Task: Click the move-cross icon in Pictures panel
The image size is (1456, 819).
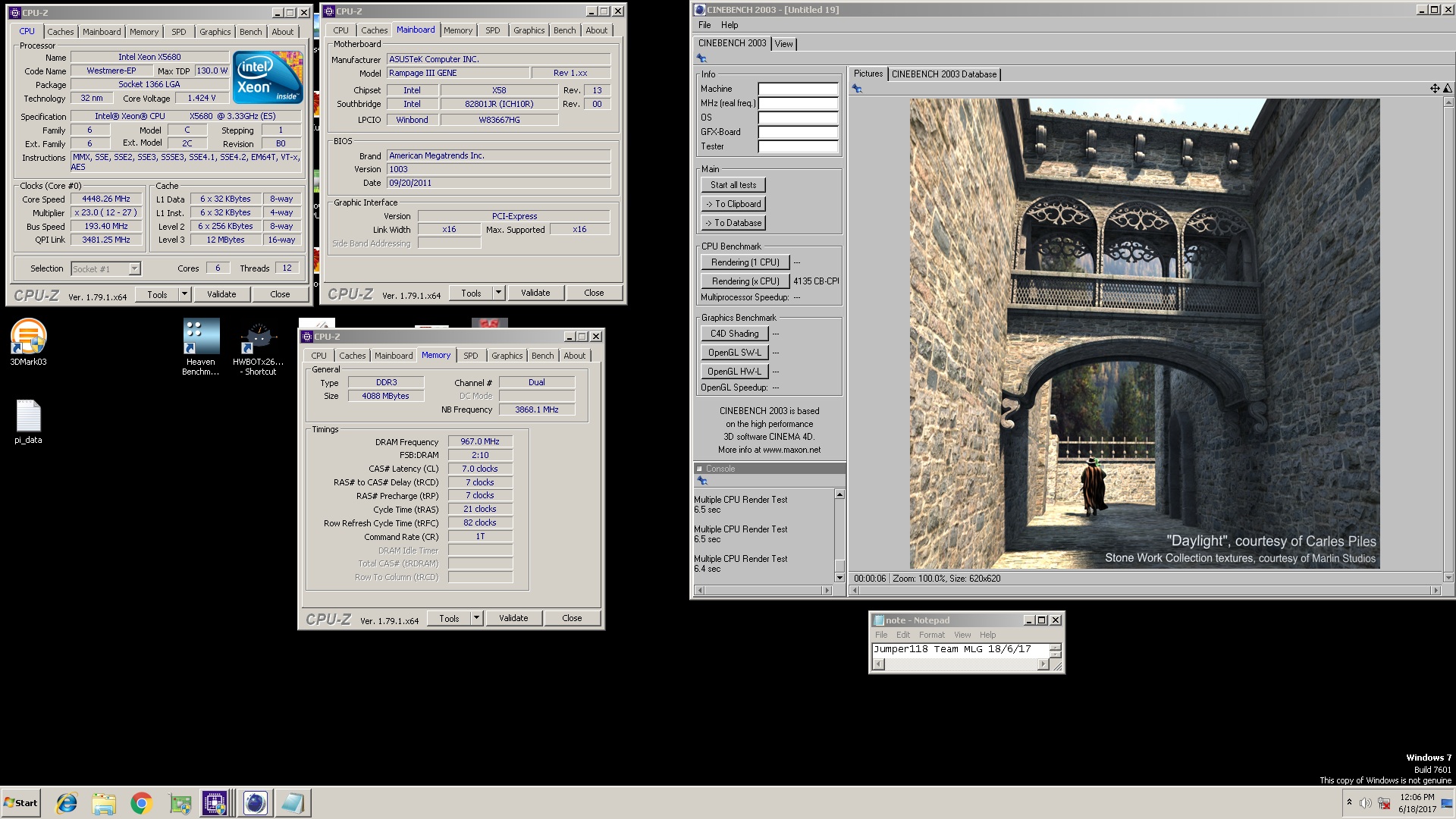Action: click(x=1435, y=89)
